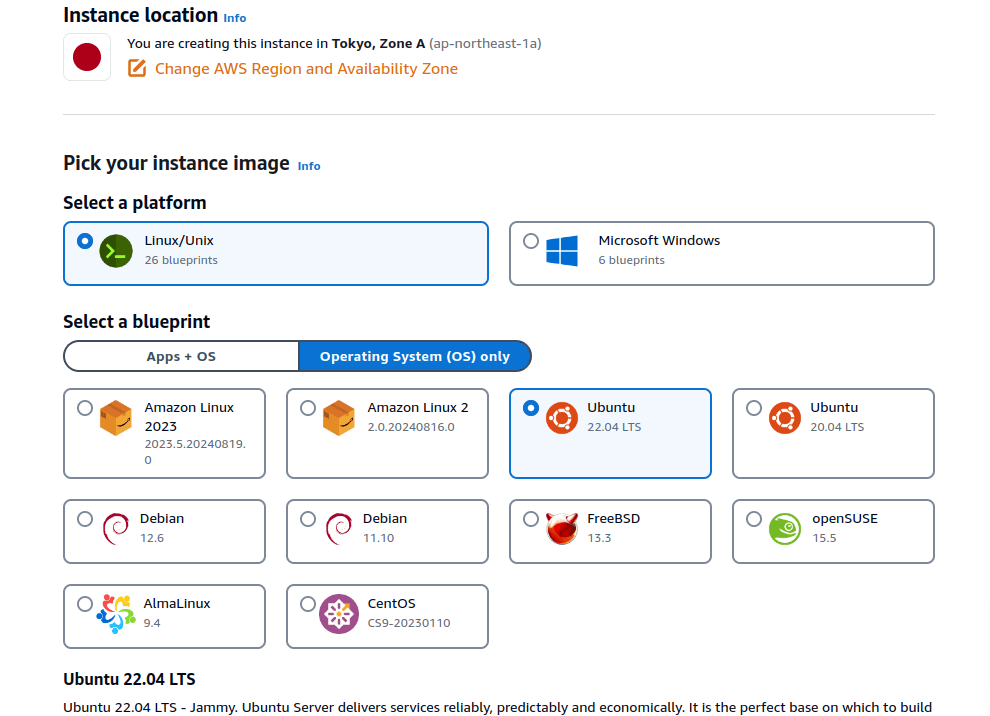Click the openSUSE chameleon icon
990x716 pixels.
pos(785,529)
